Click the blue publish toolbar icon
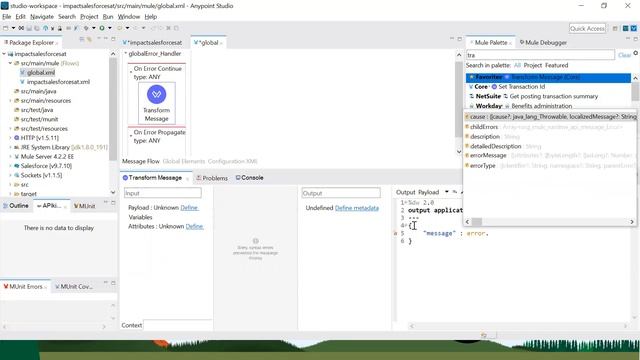Viewport: 640px width, 360px height. tap(45, 28)
